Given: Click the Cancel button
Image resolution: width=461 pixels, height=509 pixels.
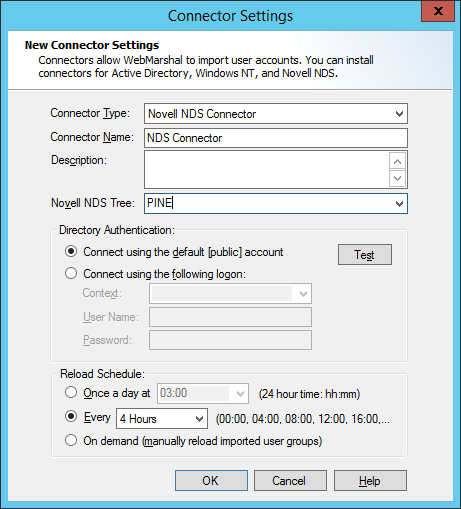Looking at the screenshot, I should click(290, 480).
